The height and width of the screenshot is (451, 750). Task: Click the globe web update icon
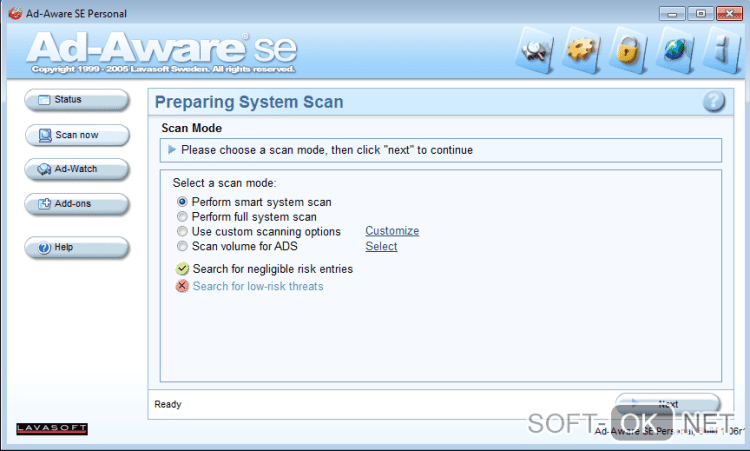[x=675, y=51]
